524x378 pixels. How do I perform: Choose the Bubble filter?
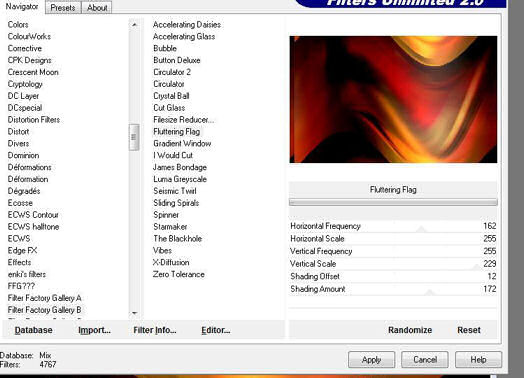point(165,48)
